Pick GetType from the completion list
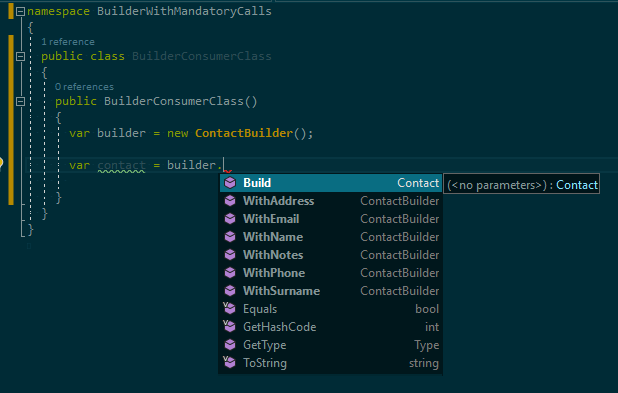This screenshot has width=618, height=393. 331,345
